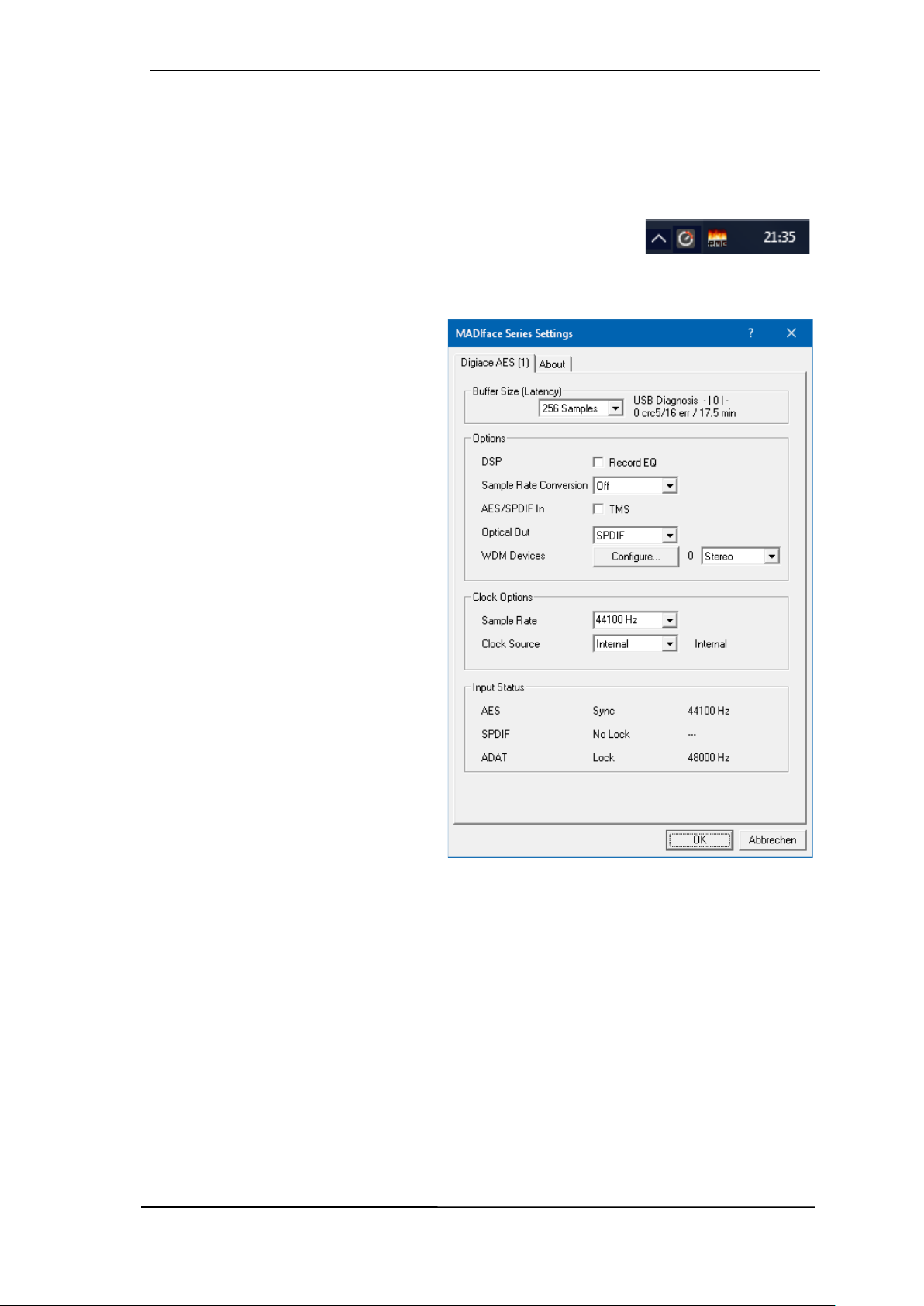Click the OK button
Screen dimensions: 924x1306
tap(699, 840)
